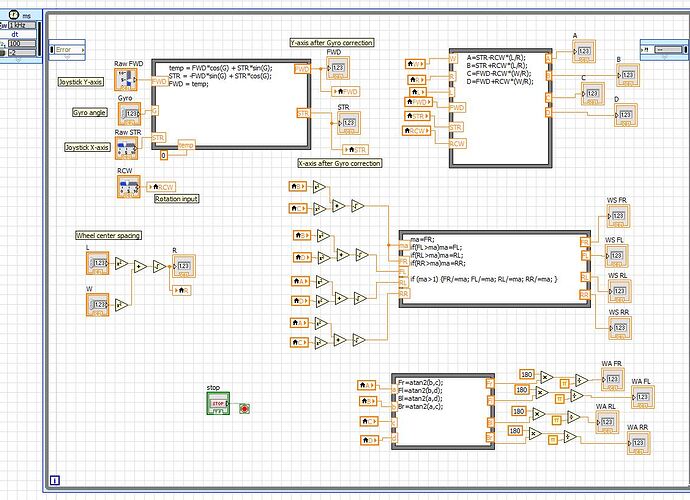Expand the timed loop input node bottom arrow
This screenshot has width=690, height=500.
click(18, 60)
